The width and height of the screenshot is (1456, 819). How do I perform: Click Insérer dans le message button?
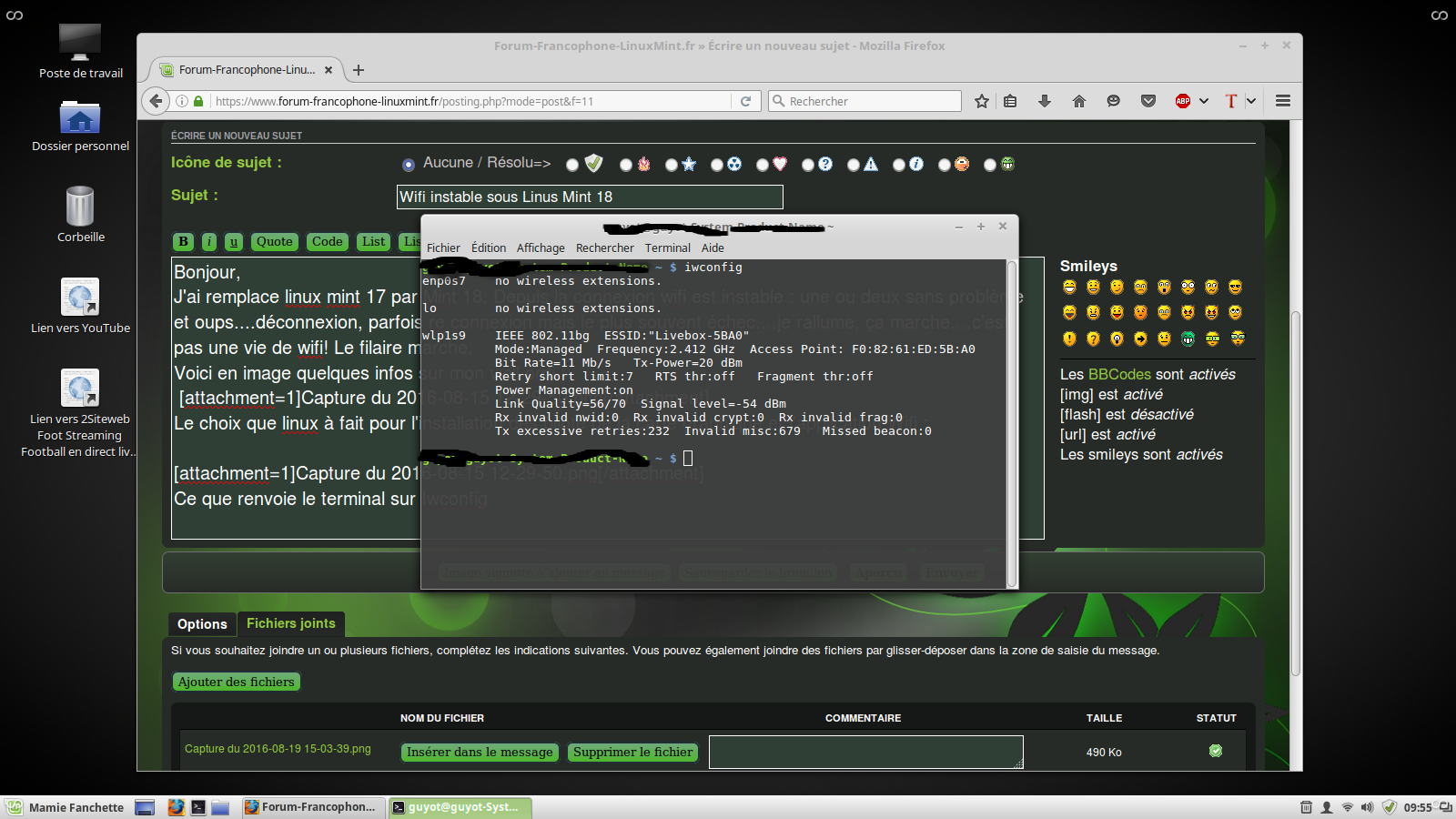(480, 752)
